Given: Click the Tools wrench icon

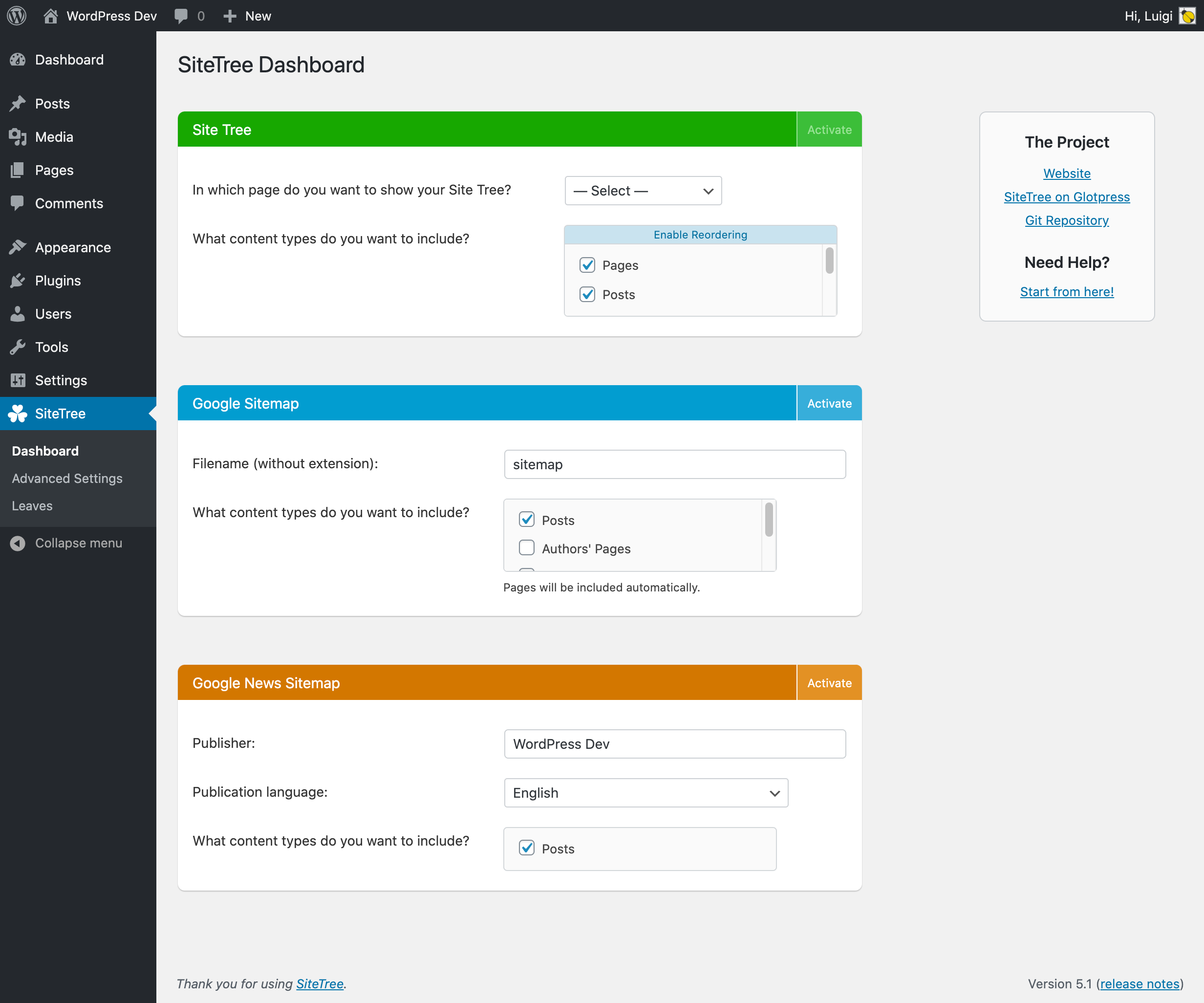Looking at the screenshot, I should click(x=18, y=347).
